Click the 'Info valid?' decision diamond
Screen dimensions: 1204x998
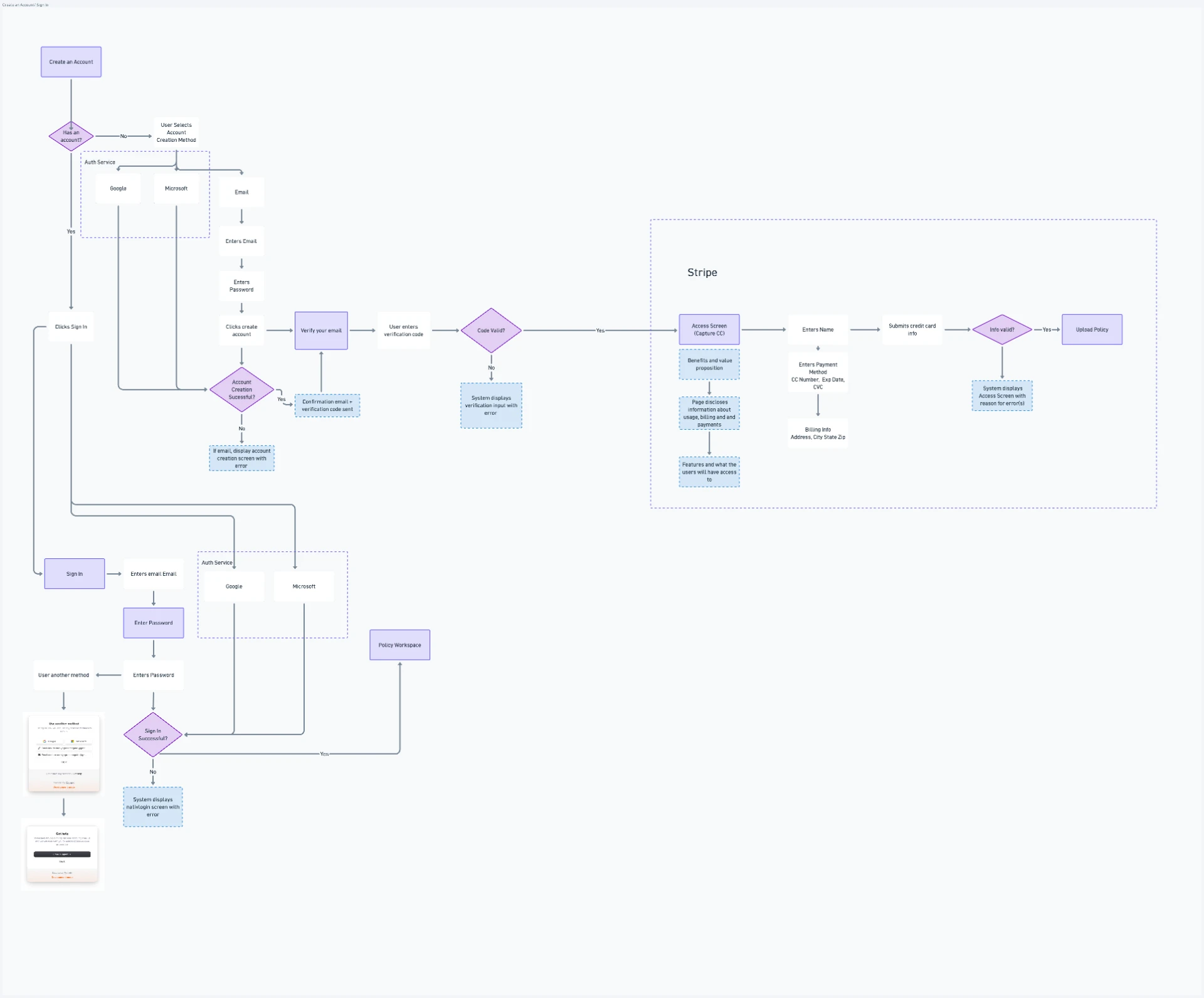(x=1002, y=330)
